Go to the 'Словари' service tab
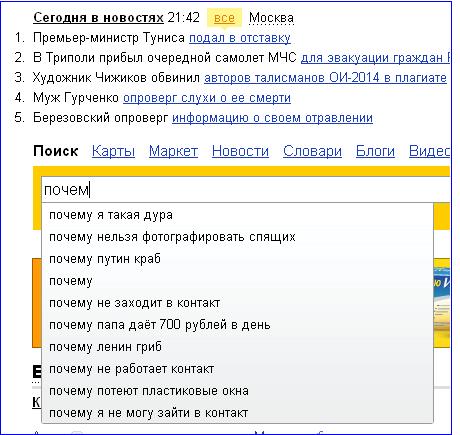This screenshot has width=460, height=435. coord(312,151)
